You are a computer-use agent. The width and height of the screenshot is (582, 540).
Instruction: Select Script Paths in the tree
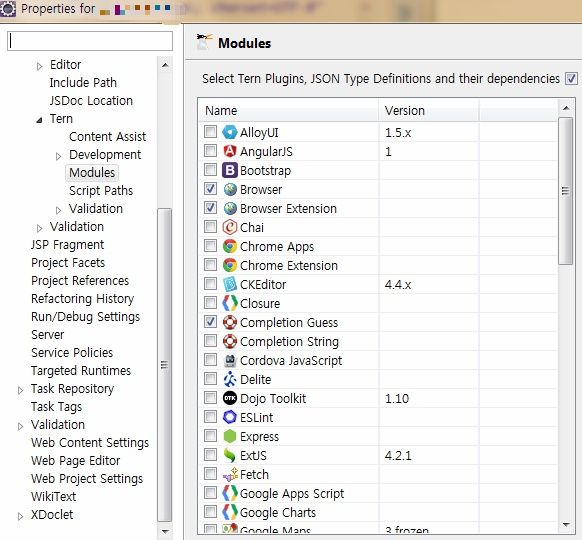pyautogui.click(x=101, y=191)
